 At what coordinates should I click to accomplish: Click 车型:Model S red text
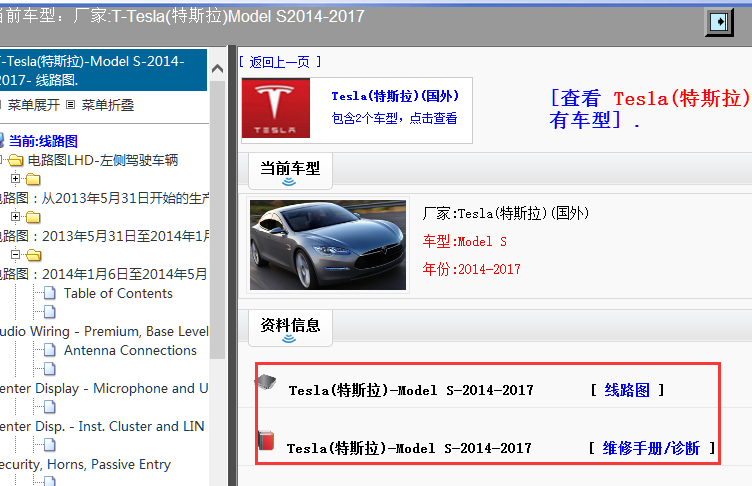464,241
